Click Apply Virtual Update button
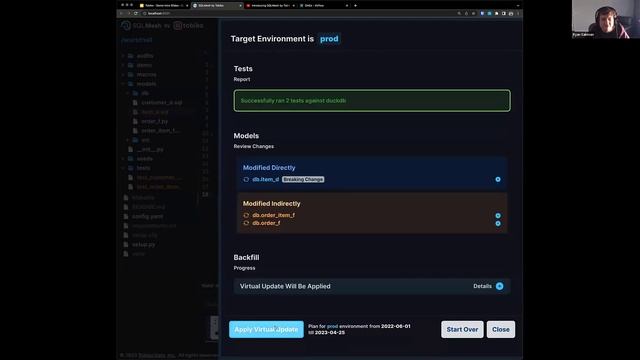 266,329
